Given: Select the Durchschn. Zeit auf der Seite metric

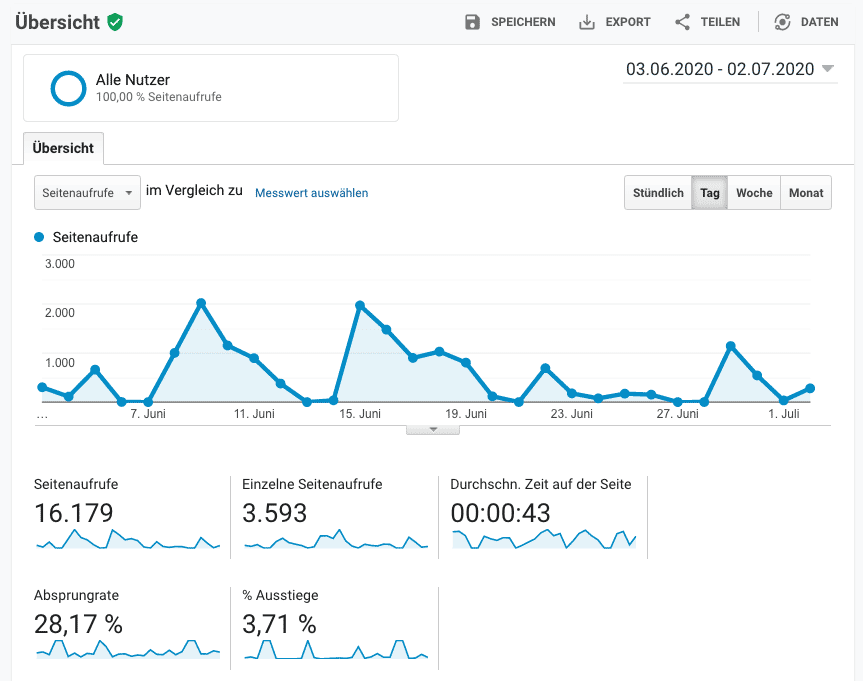Looking at the screenshot, I should (541, 484).
